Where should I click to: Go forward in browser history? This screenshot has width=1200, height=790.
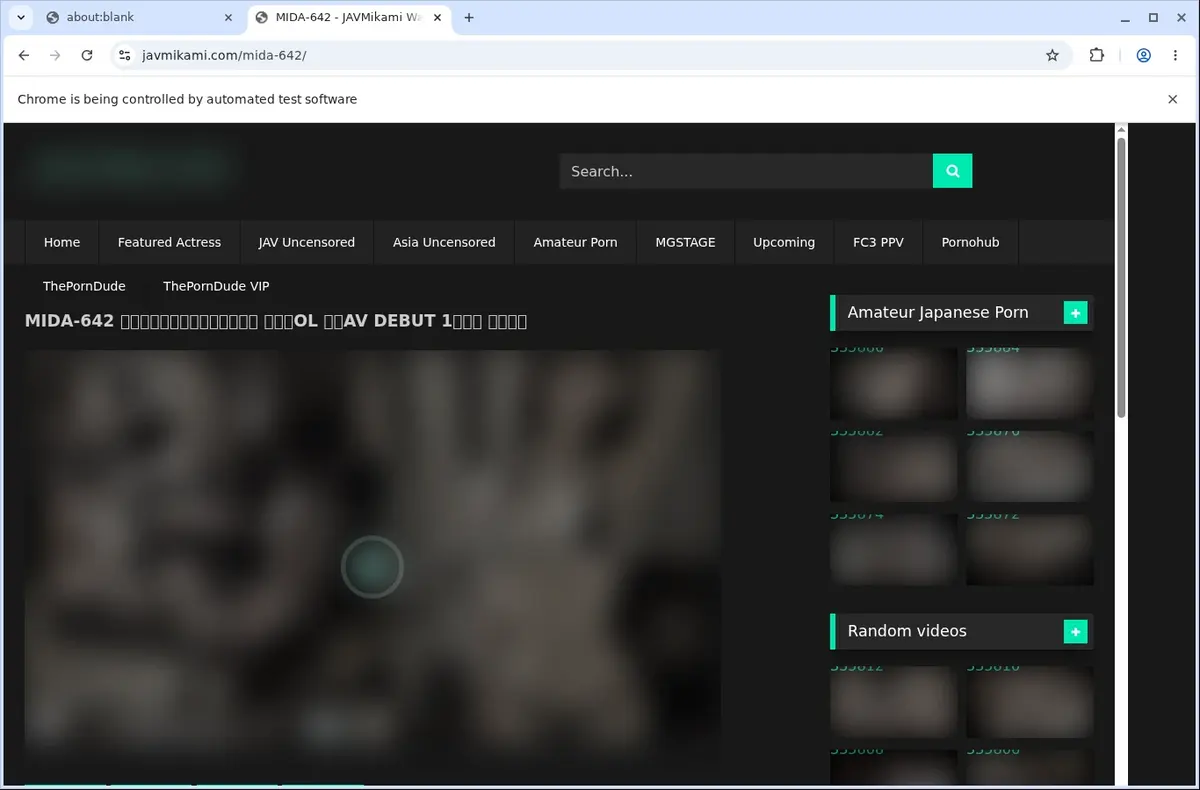[x=55, y=55]
